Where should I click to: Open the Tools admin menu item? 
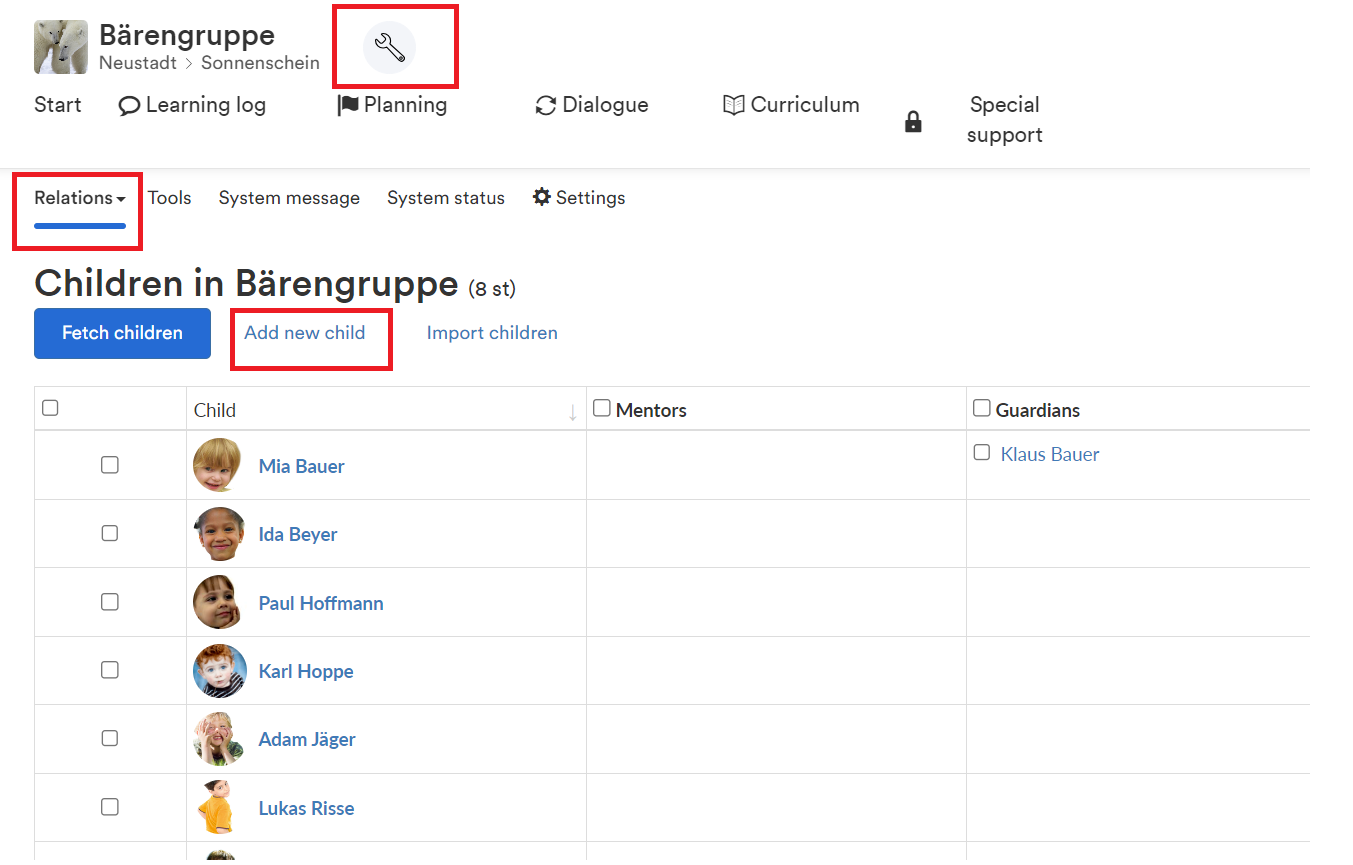pos(170,198)
